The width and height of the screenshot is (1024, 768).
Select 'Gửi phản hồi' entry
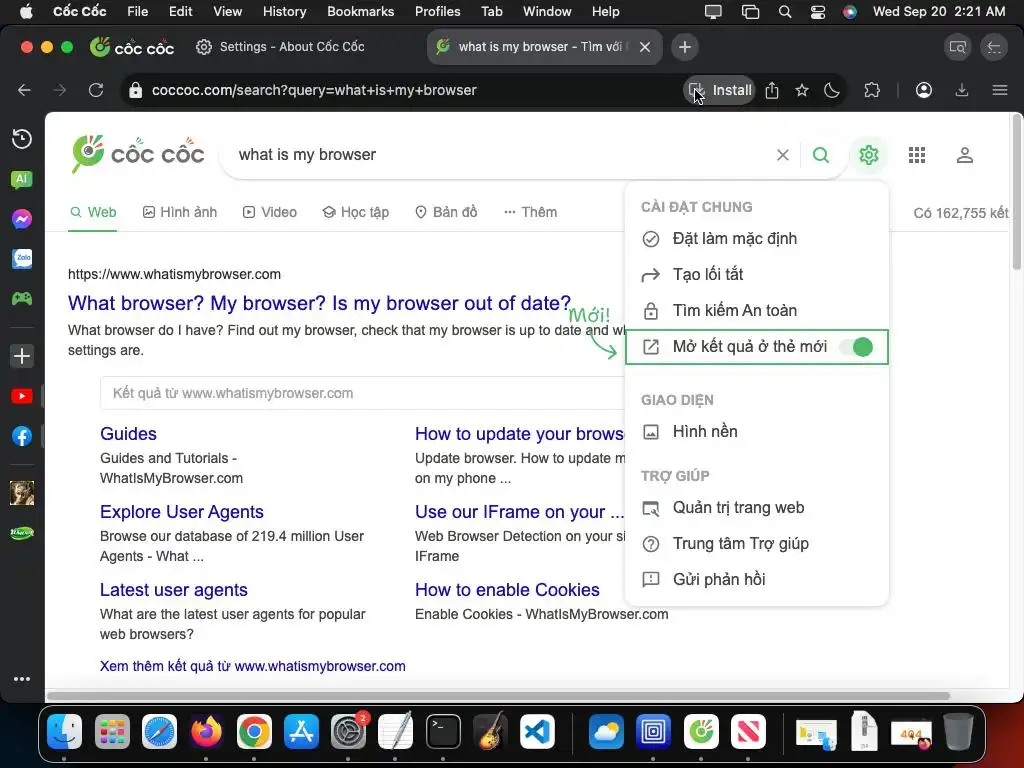(756, 580)
